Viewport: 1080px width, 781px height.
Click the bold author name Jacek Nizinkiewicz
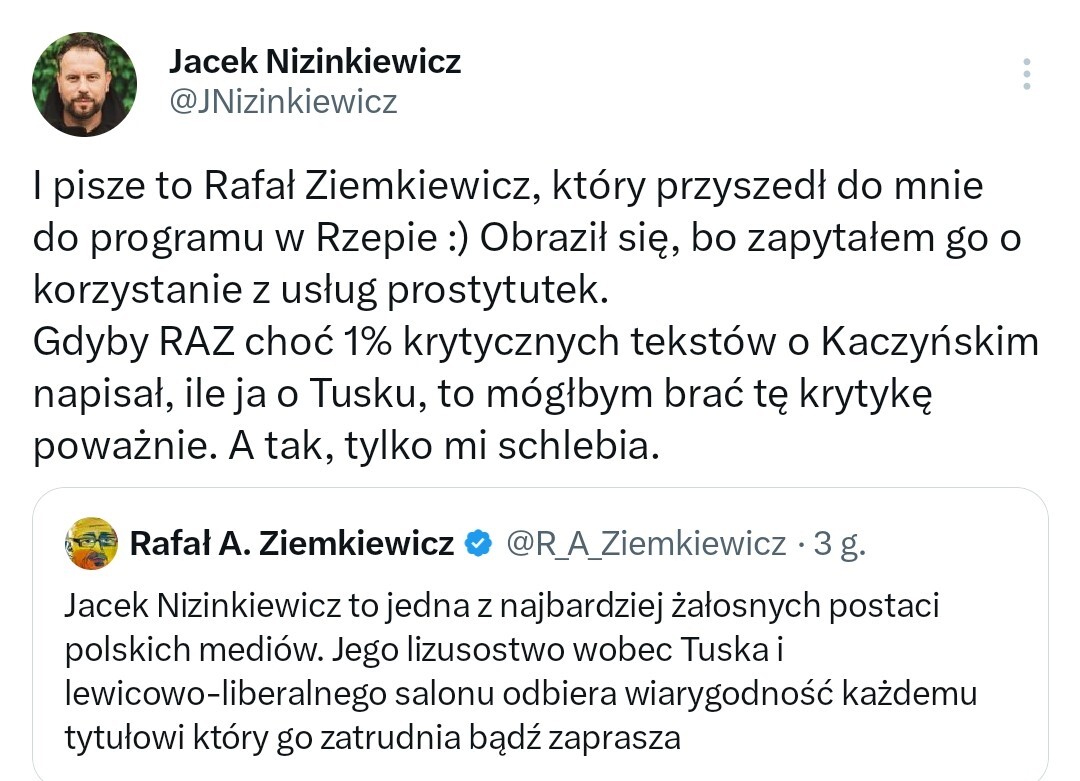pos(315,62)
